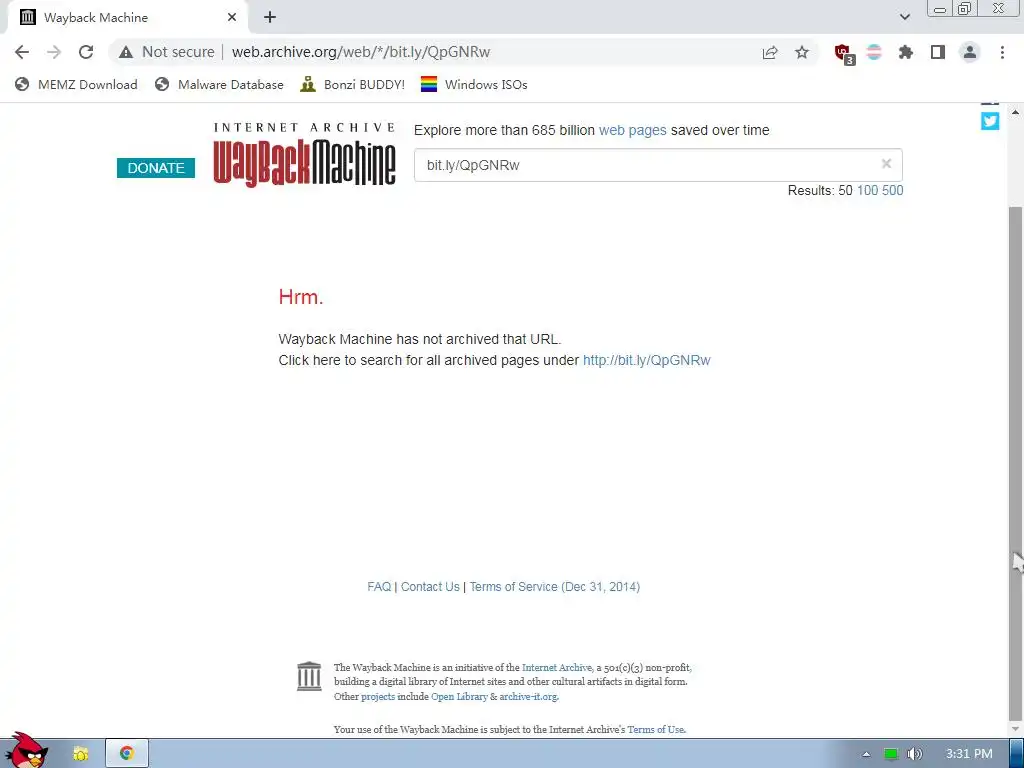
Task: Click the scrollbar up arrow
Action: point(1015,112)
